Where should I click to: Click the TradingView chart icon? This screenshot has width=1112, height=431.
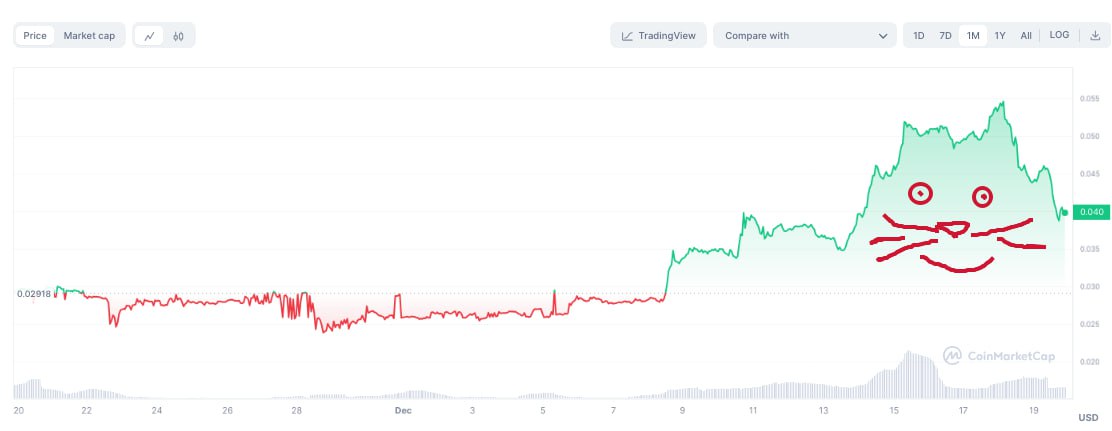pyautogui.click(x=627, y=36)
